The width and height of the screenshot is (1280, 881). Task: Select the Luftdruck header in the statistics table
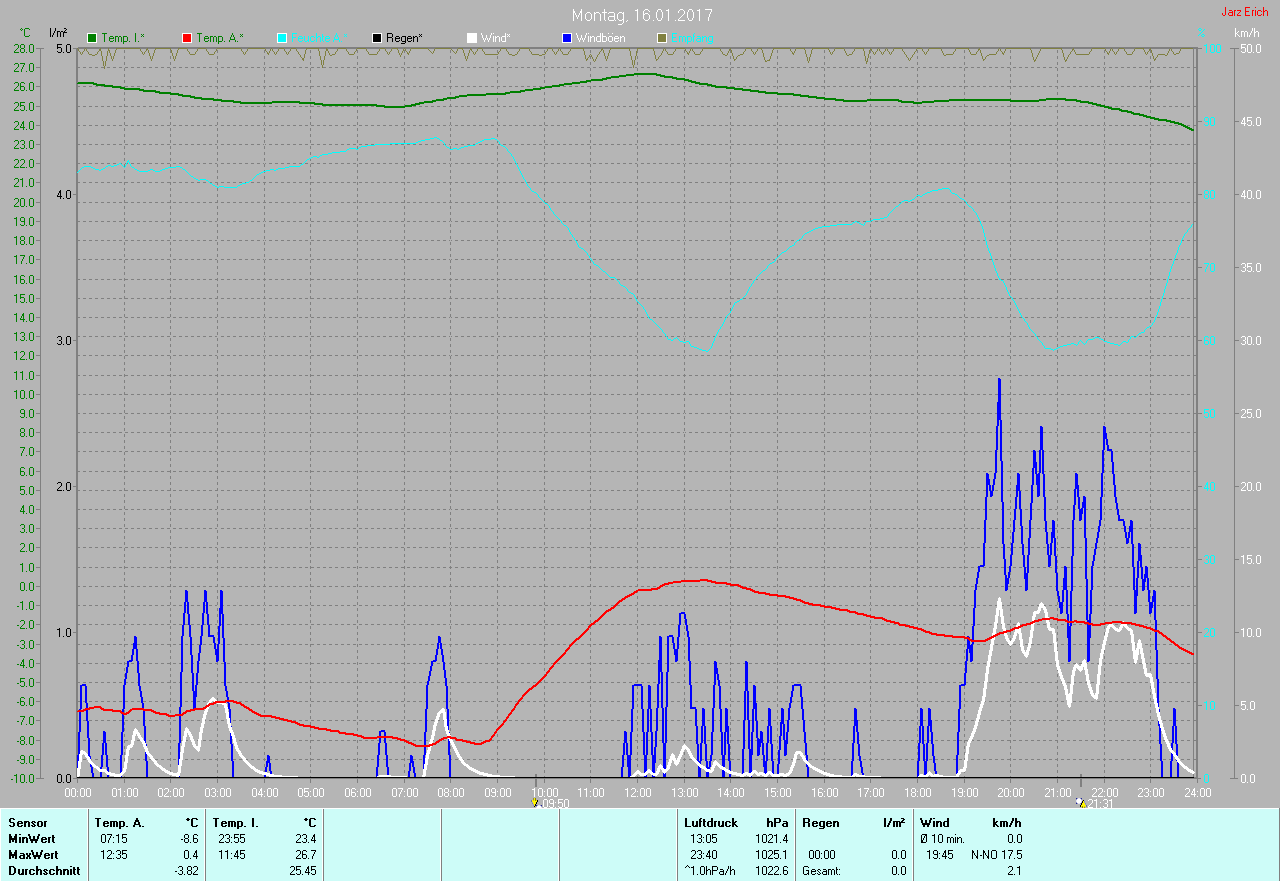coord(710,822)
